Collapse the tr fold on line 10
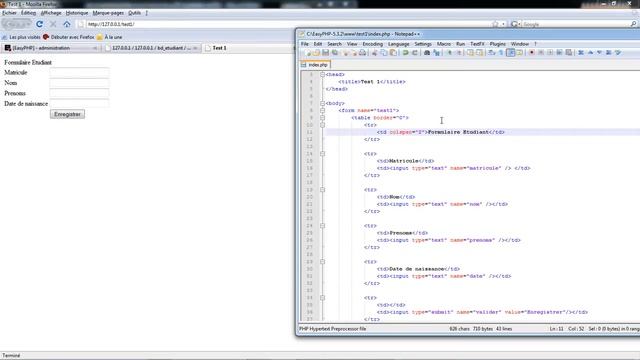The height and width of the screenshot is (360, 640). point(322,125)
